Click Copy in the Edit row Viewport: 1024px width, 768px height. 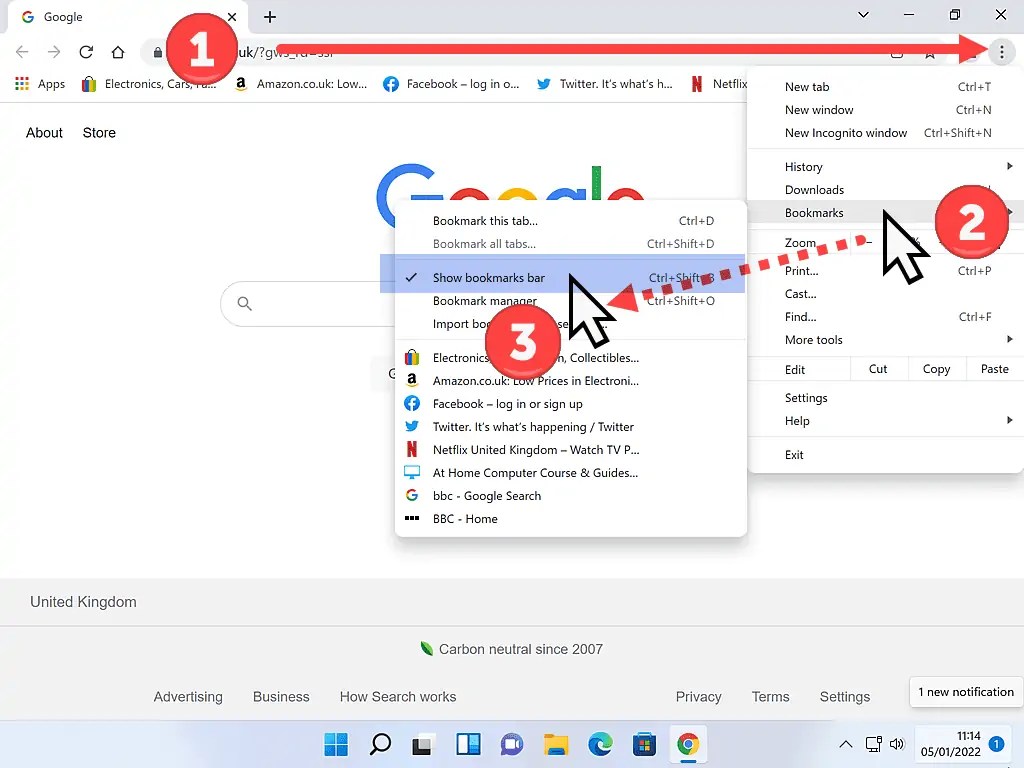point(936,369)
